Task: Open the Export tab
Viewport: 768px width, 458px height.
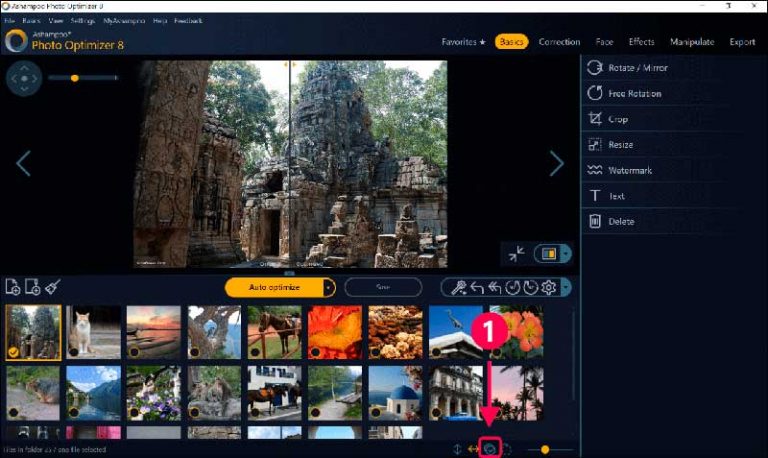Action: 742,42
